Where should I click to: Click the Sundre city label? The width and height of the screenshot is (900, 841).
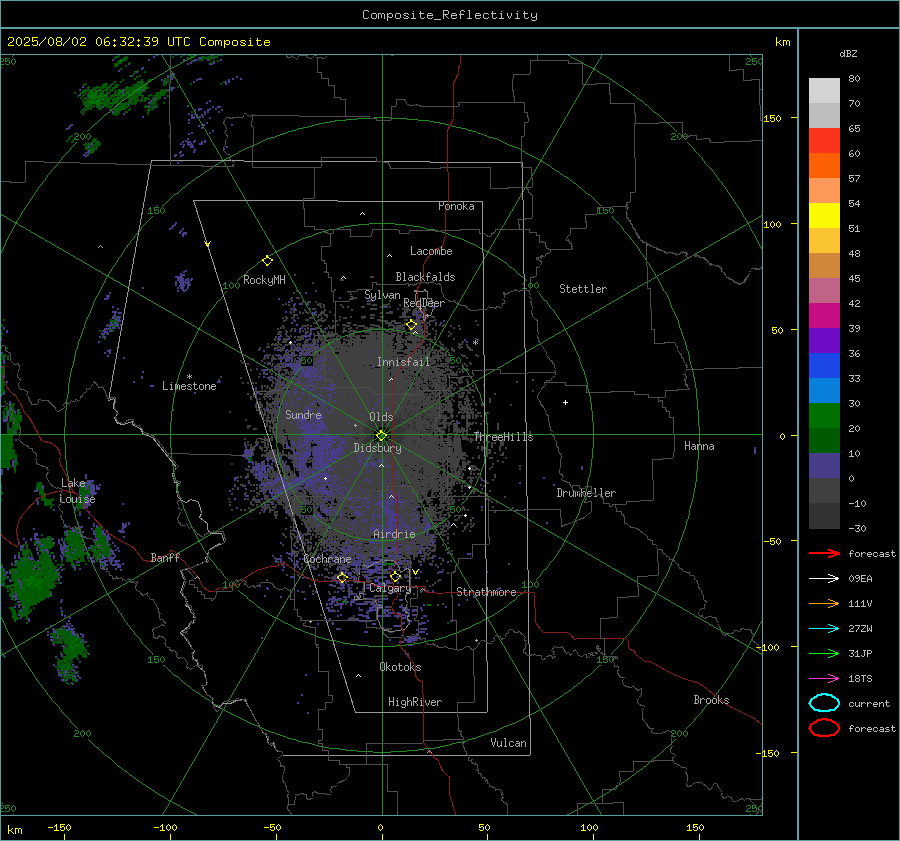tap(303, 415)
